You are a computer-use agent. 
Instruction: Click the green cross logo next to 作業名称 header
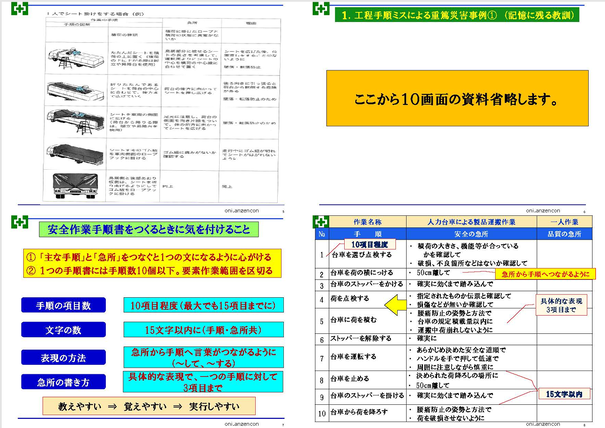tap(321, 222)
